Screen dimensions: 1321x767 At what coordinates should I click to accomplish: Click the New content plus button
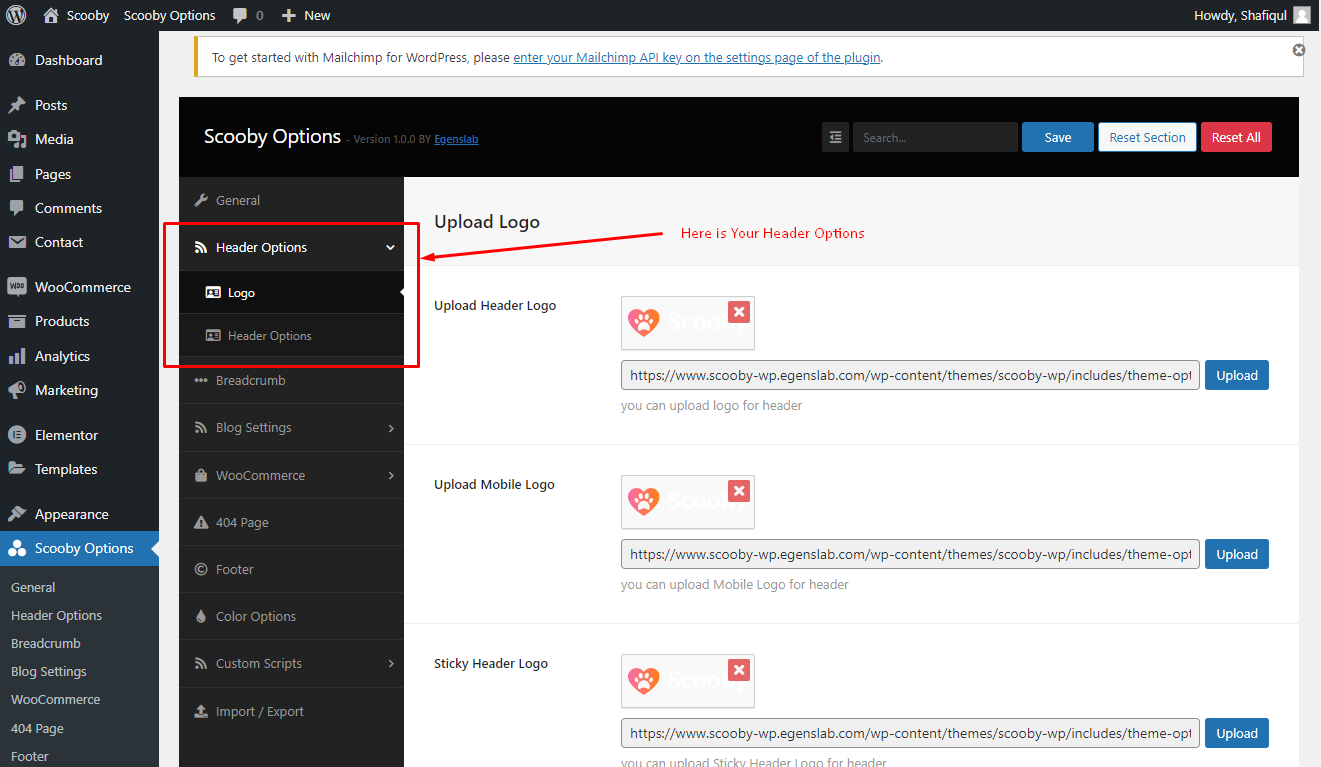tap(306, 15)
